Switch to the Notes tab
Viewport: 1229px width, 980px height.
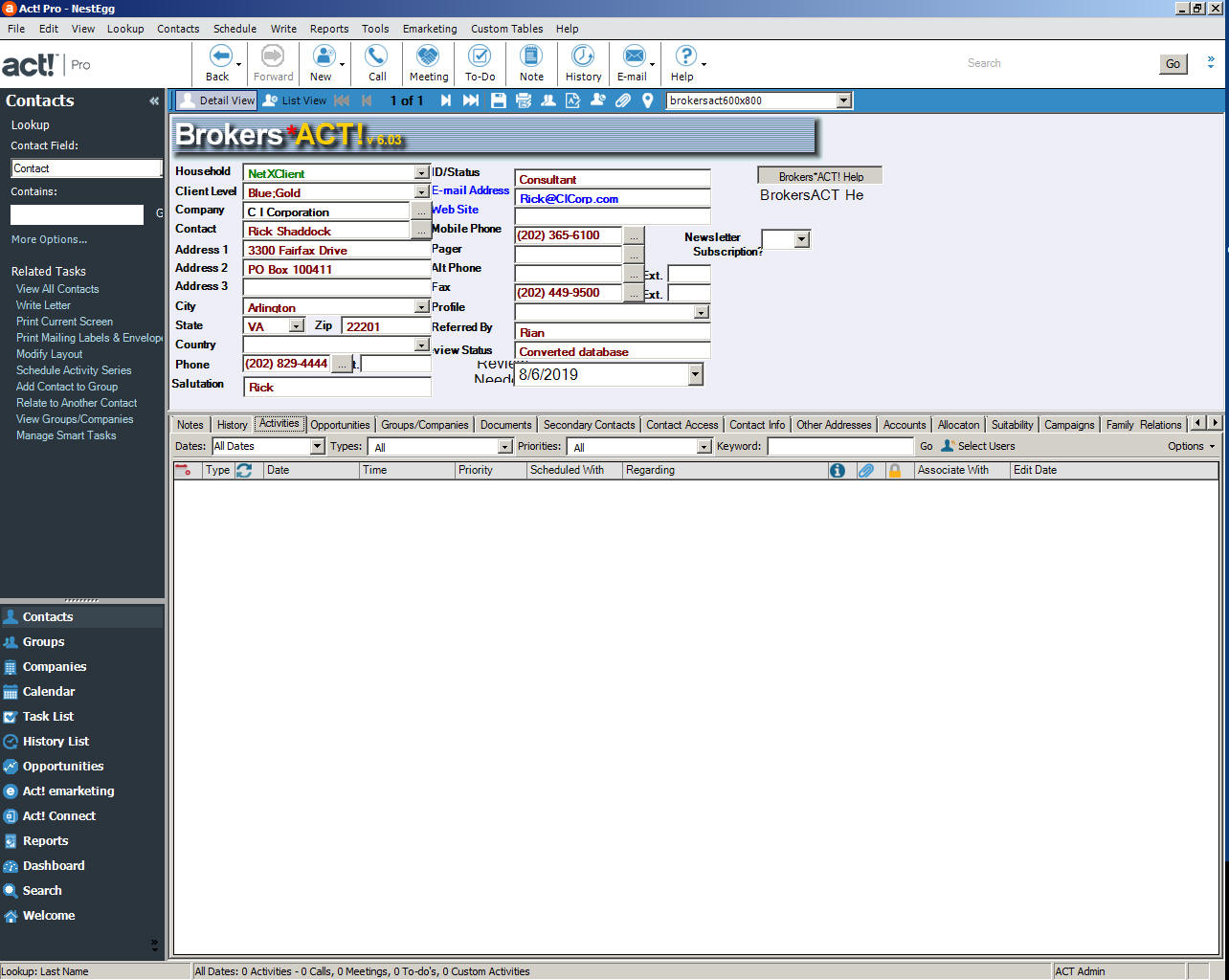click(190, 425)
